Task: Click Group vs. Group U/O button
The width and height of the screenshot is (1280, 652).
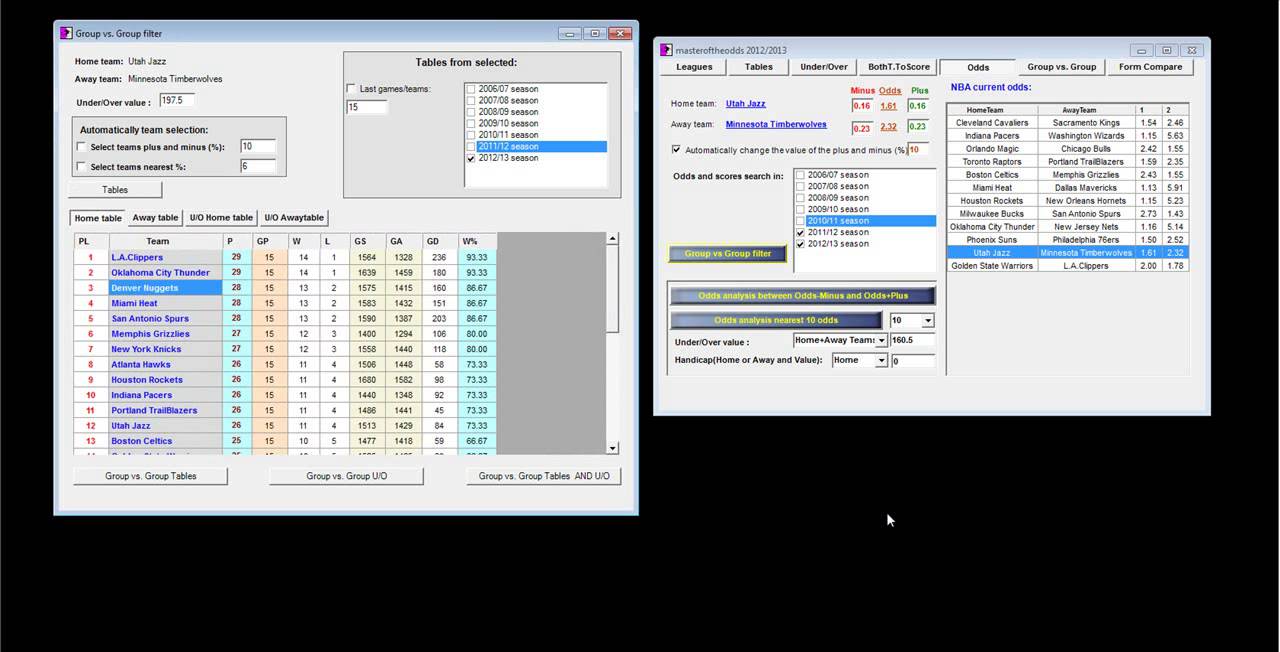Action: 346,476
